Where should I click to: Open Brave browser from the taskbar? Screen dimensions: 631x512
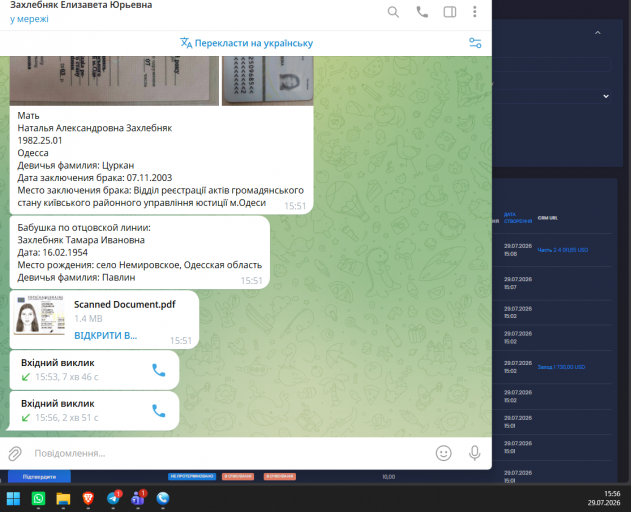tap(88, 499)
